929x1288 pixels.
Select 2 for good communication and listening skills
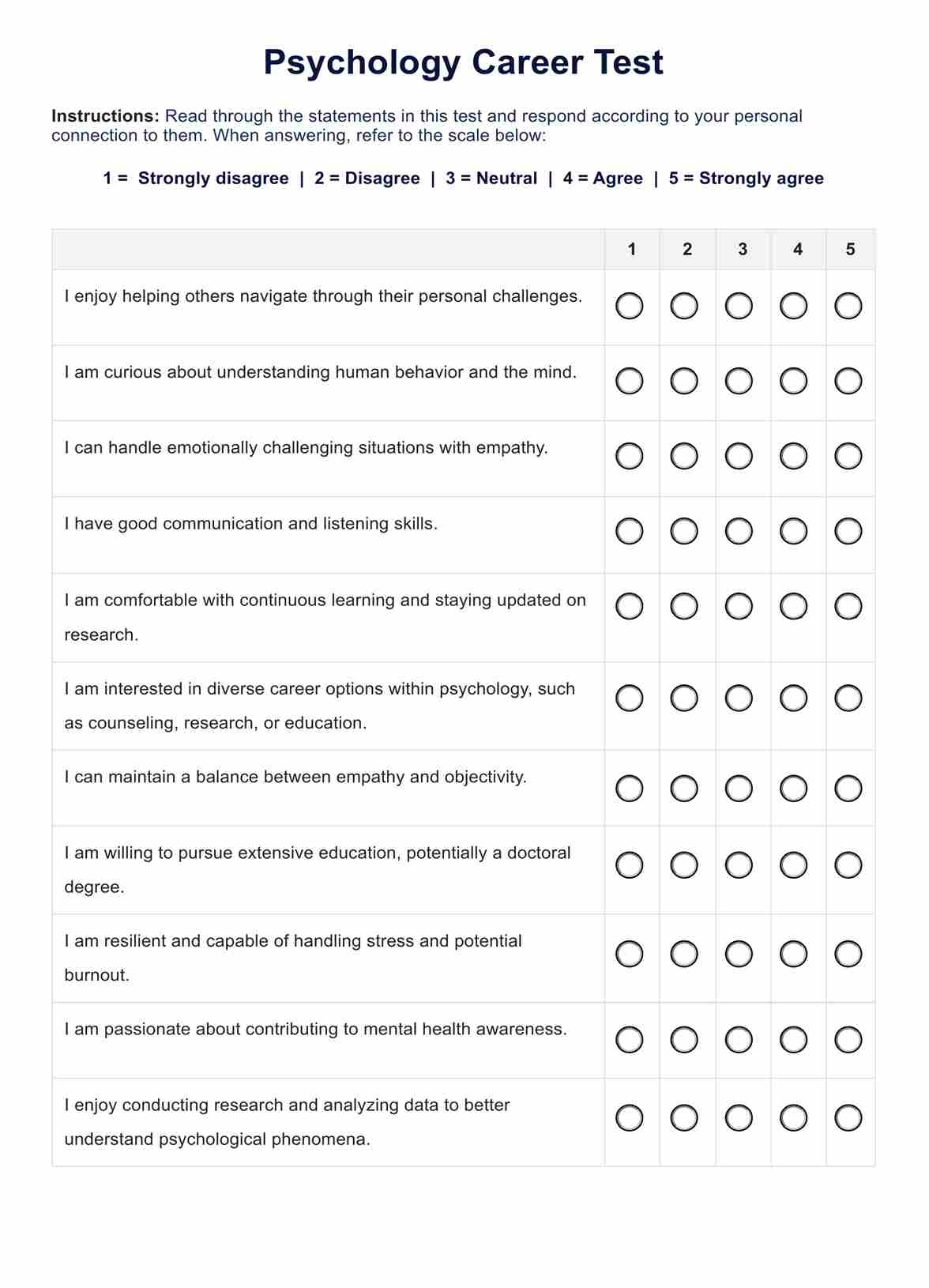click(x=684, y=531)
